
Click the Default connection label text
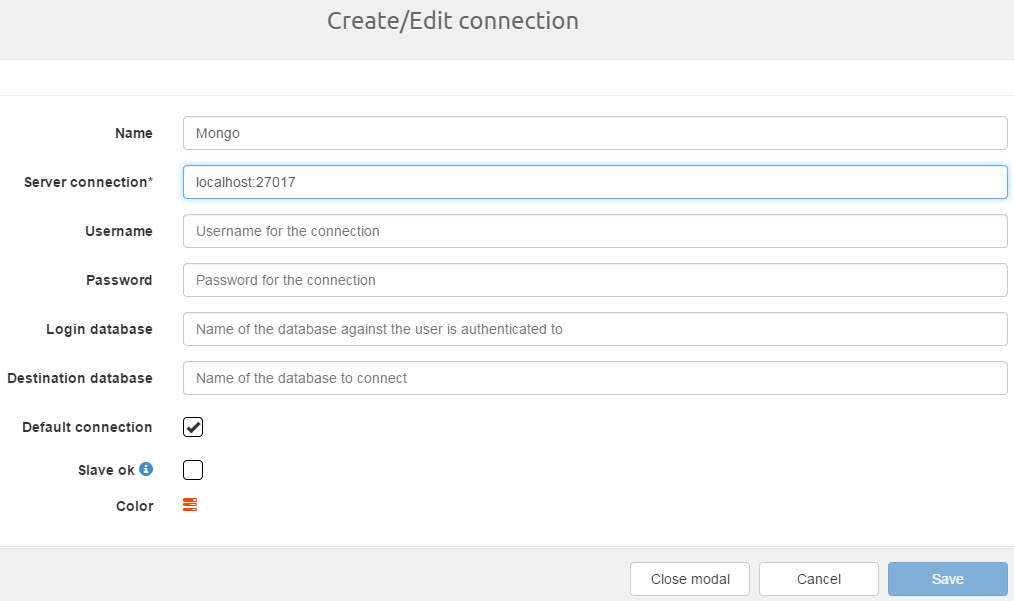87,427
